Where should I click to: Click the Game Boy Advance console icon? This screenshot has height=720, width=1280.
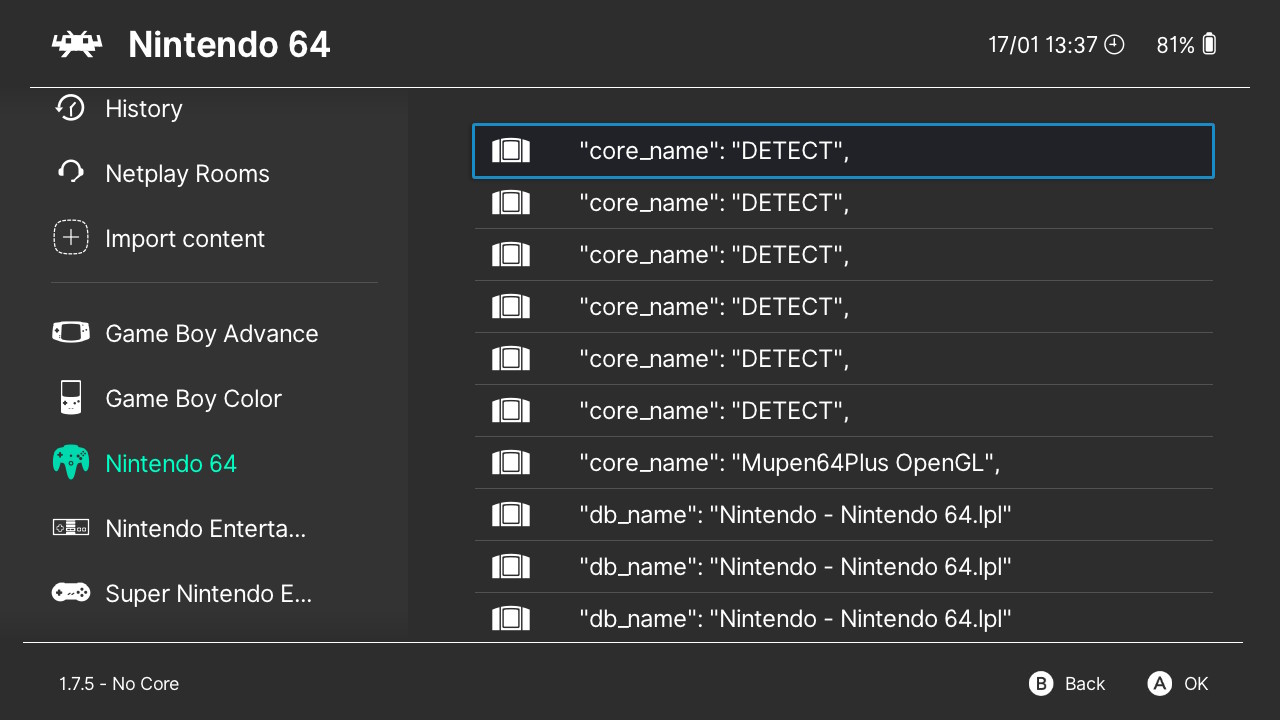click(70, 332)
